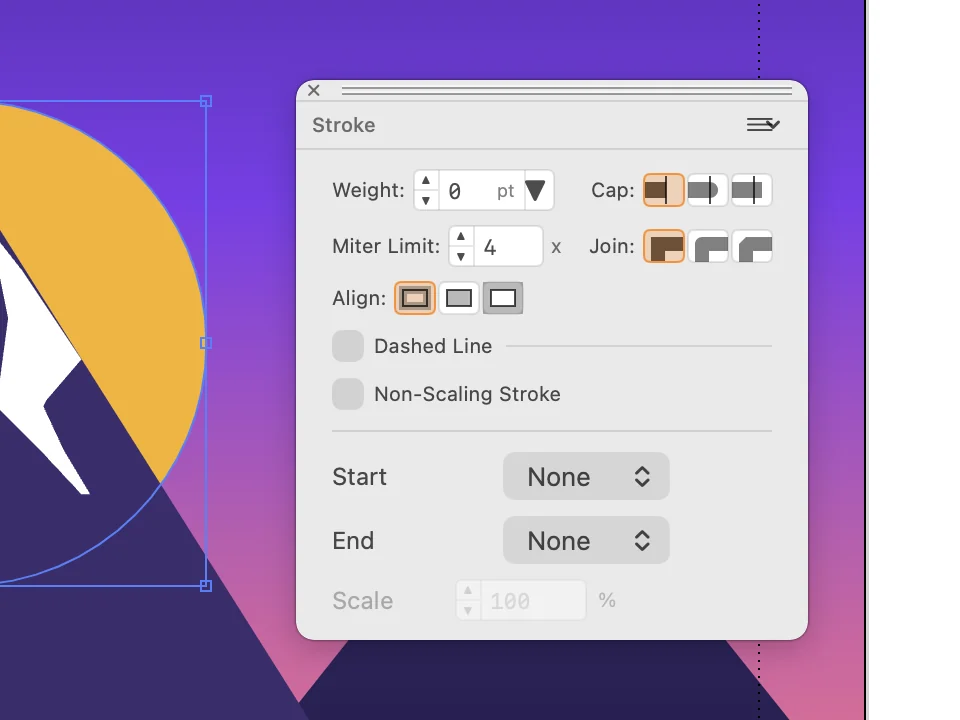Select the round join icon
This screenshot has height=720, width=960.
coord(708,247)
